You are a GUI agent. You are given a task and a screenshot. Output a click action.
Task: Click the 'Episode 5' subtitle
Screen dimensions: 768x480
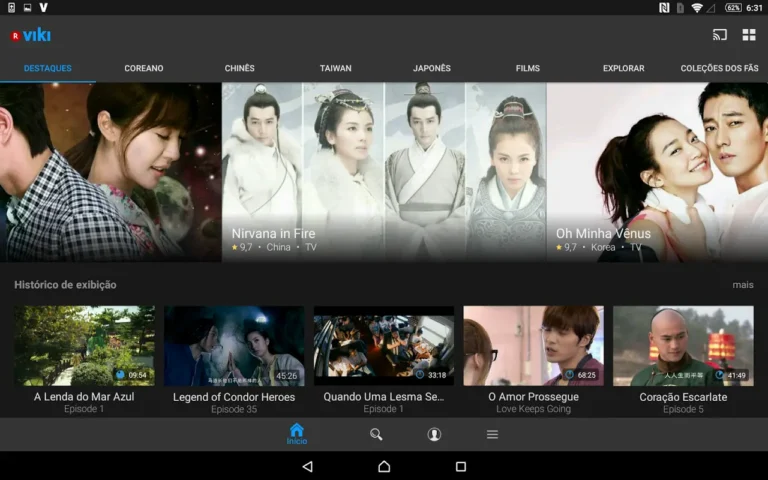[x=683, y=409]
